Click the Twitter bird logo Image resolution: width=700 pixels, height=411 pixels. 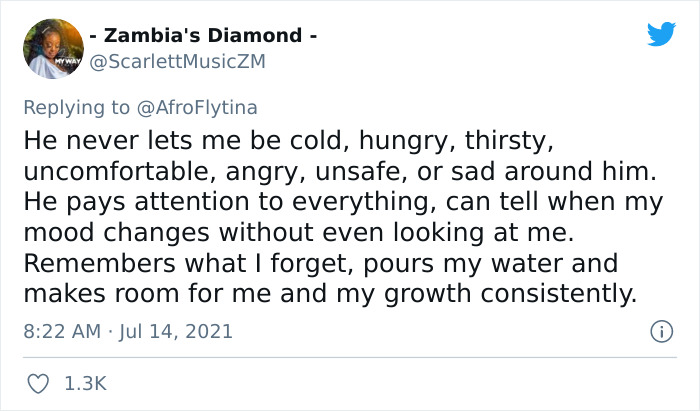[661, 35]
